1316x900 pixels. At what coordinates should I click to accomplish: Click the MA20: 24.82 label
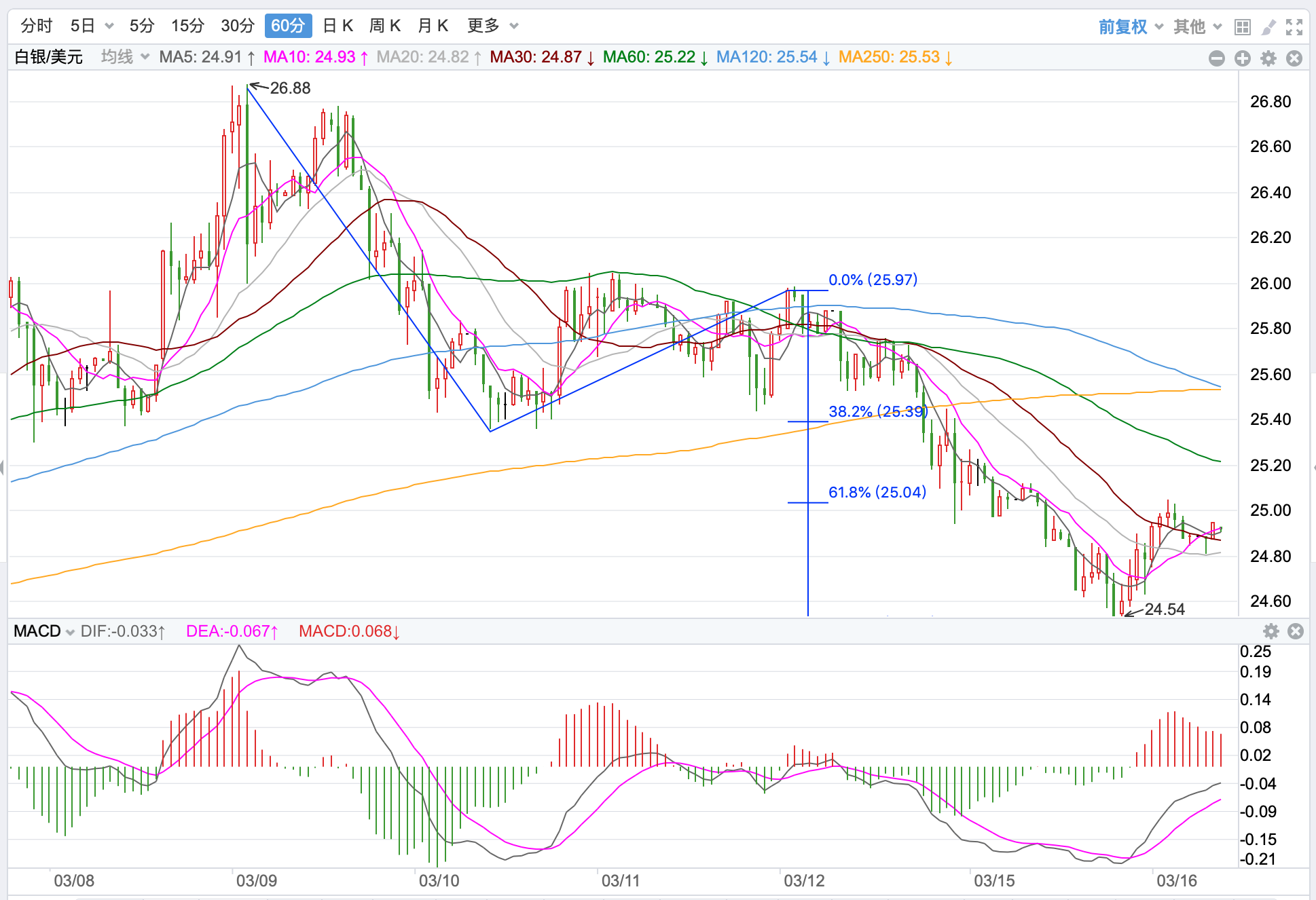429,57
